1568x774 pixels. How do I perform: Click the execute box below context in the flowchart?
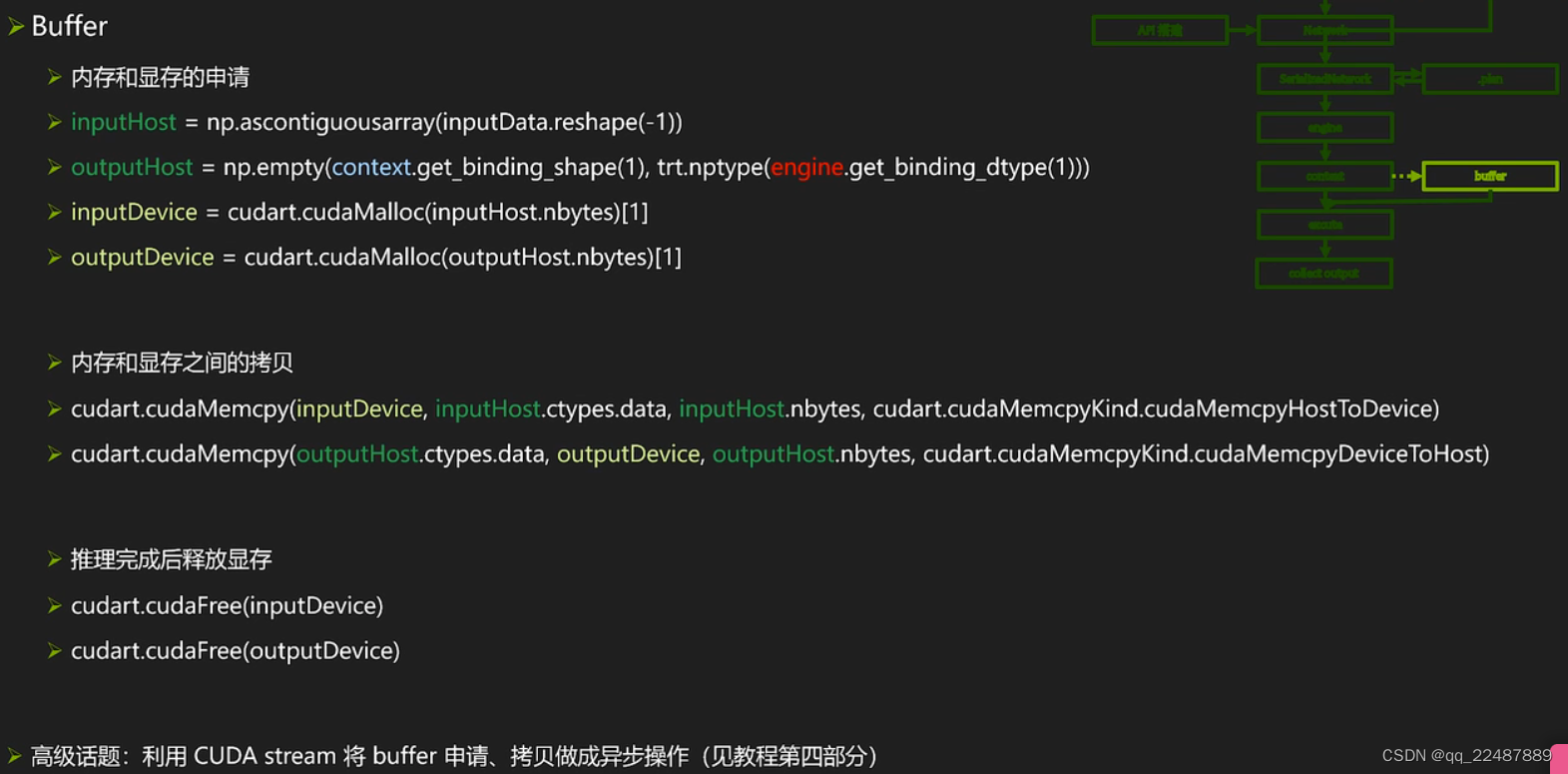pyautogui.click(x=1325, y=225)
